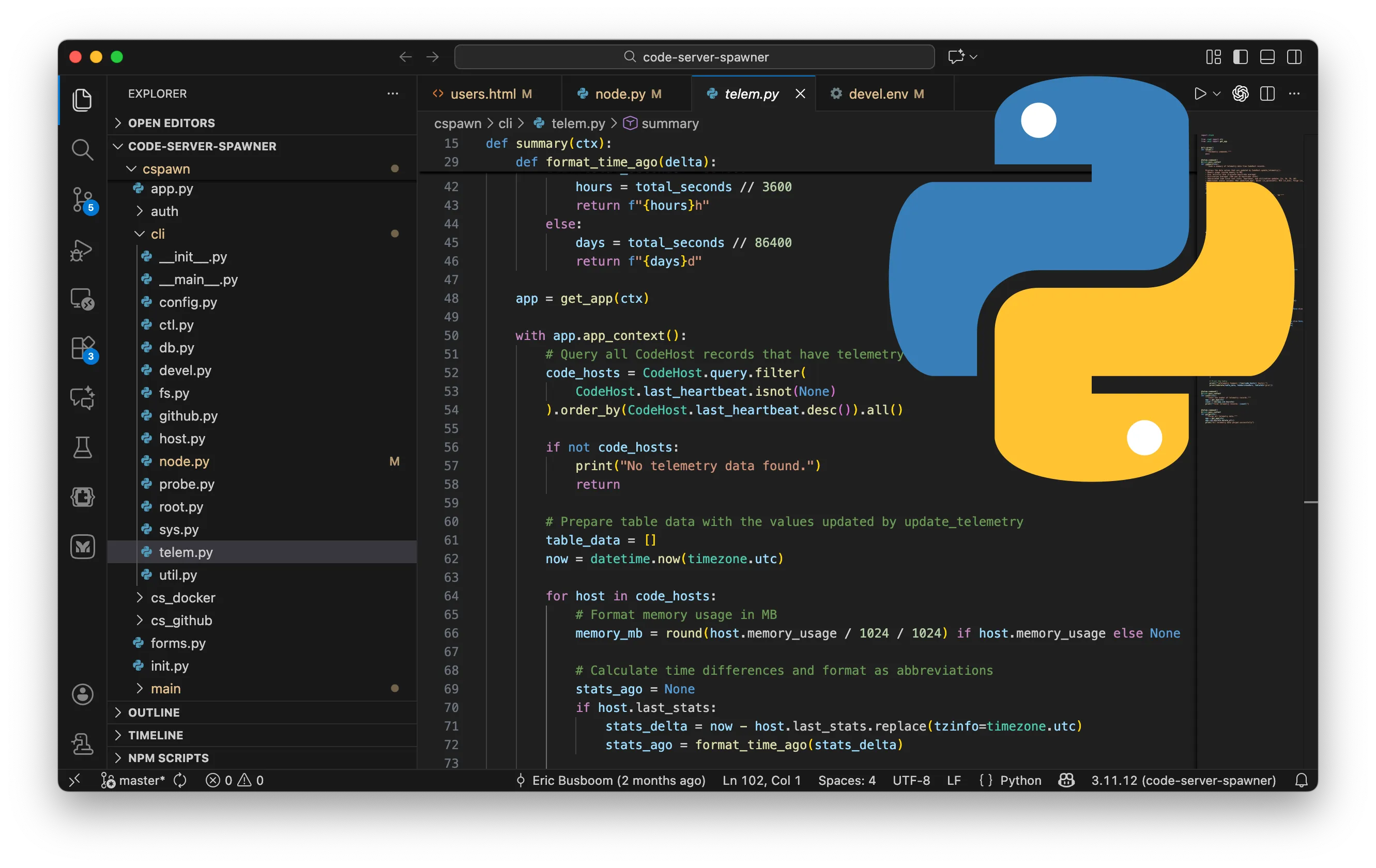
Task: Run the Python file with the play button
Action: pyautogui.click(x=1200, y=94)
